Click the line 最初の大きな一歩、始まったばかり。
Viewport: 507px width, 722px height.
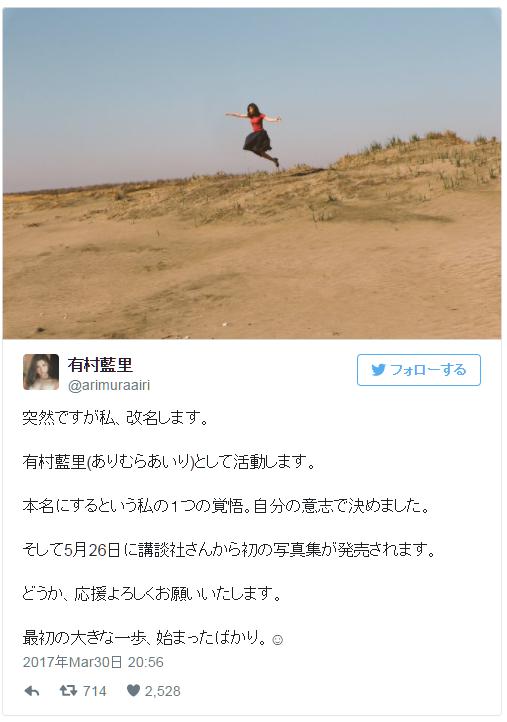click(x=145, y=638)
